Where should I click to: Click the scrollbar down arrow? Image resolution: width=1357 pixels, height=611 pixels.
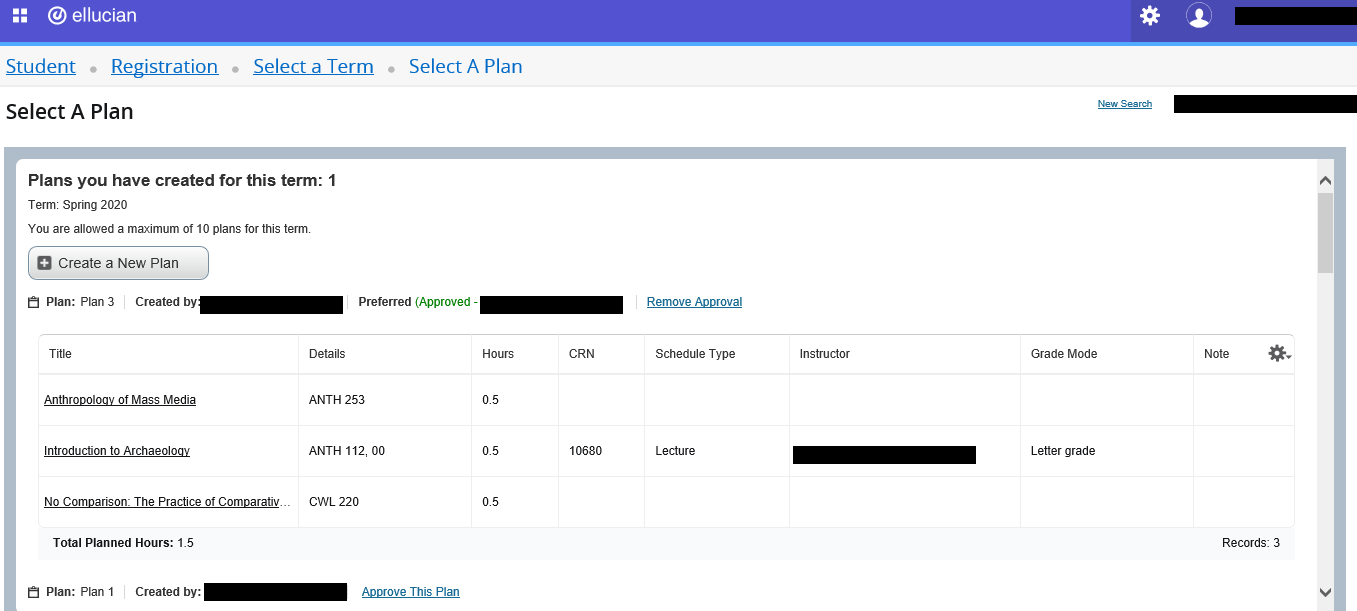[x=1325, y=592]
